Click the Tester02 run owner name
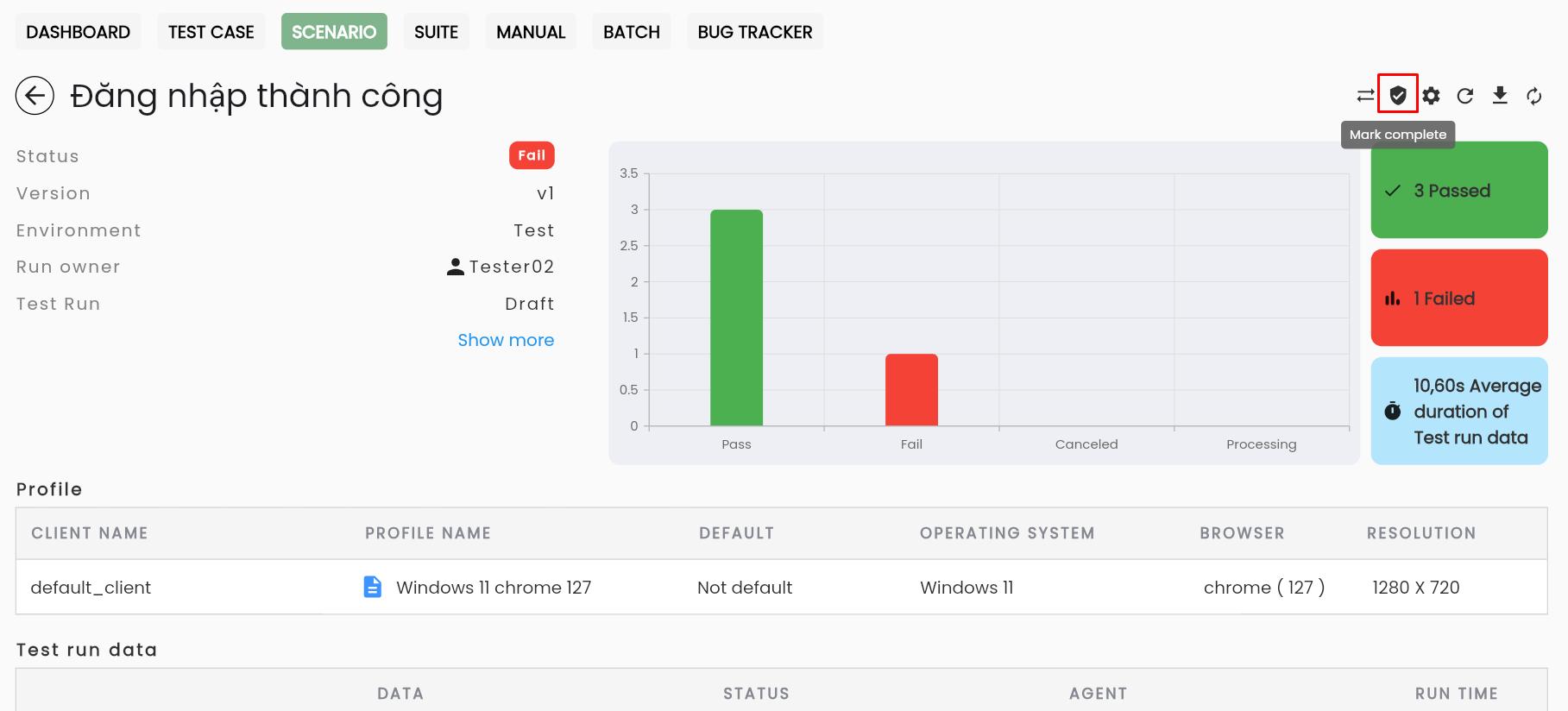The height and width of the screenshot is (711, 1568). (x=512, y=267)
